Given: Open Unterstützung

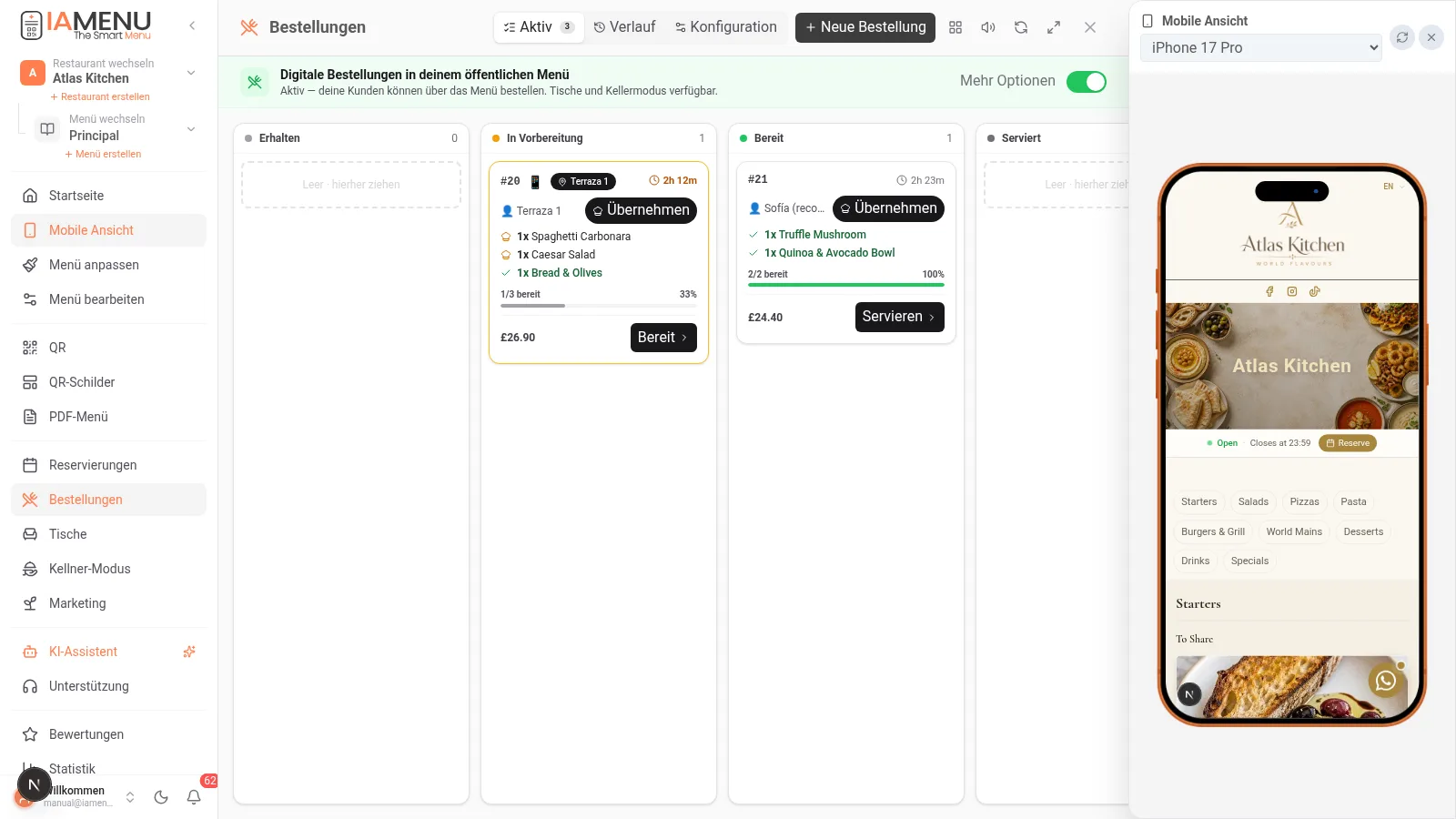Looking at the screenshot, I should tap(109, 686).
